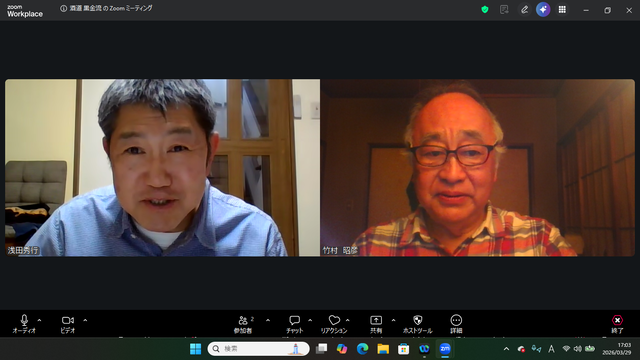Click the taskbar 検索 search box
Viewport: 640px width, 360px height.
258,349
